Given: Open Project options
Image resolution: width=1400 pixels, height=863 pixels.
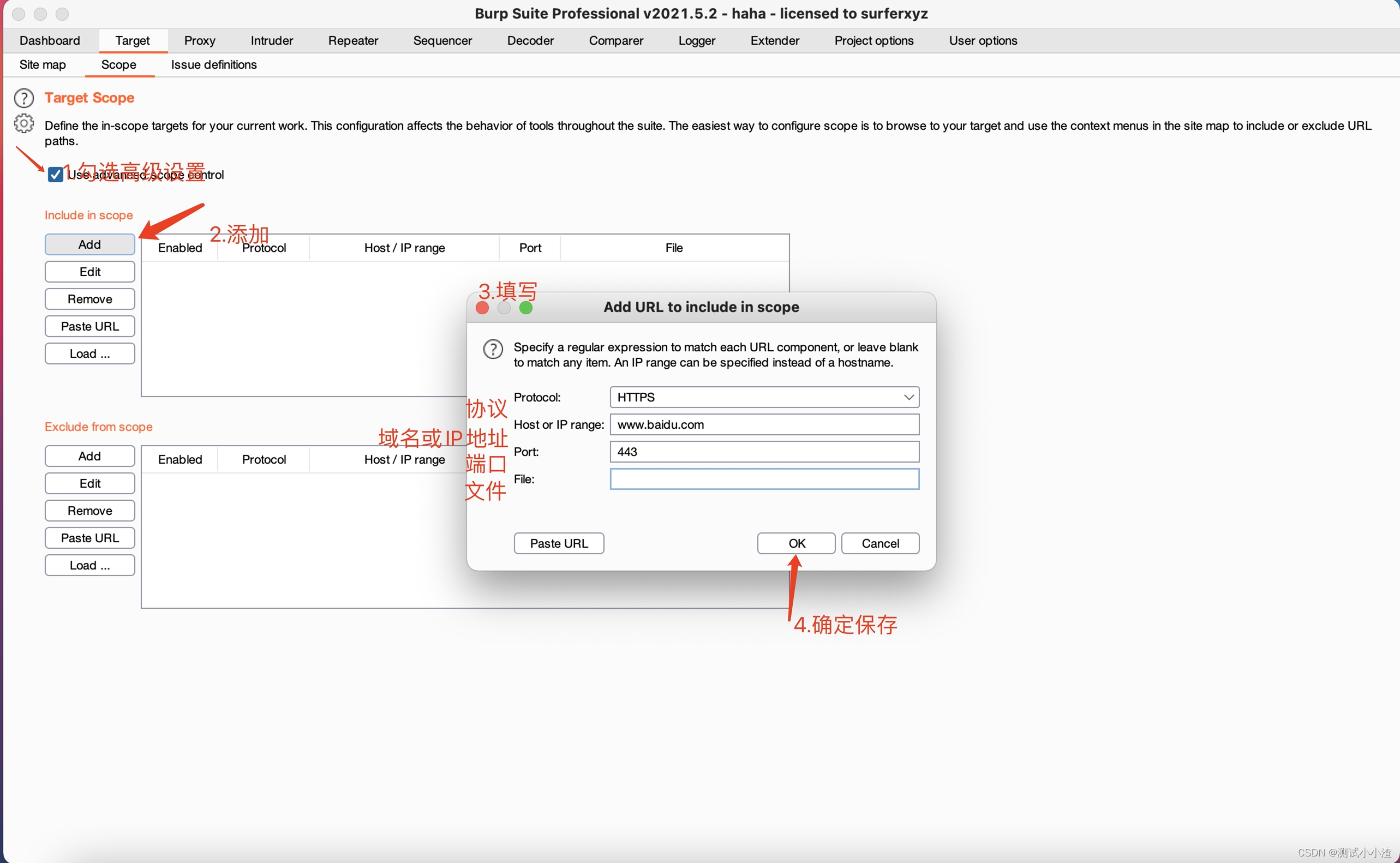Looking at the screenshot, I should coord(874,40).
